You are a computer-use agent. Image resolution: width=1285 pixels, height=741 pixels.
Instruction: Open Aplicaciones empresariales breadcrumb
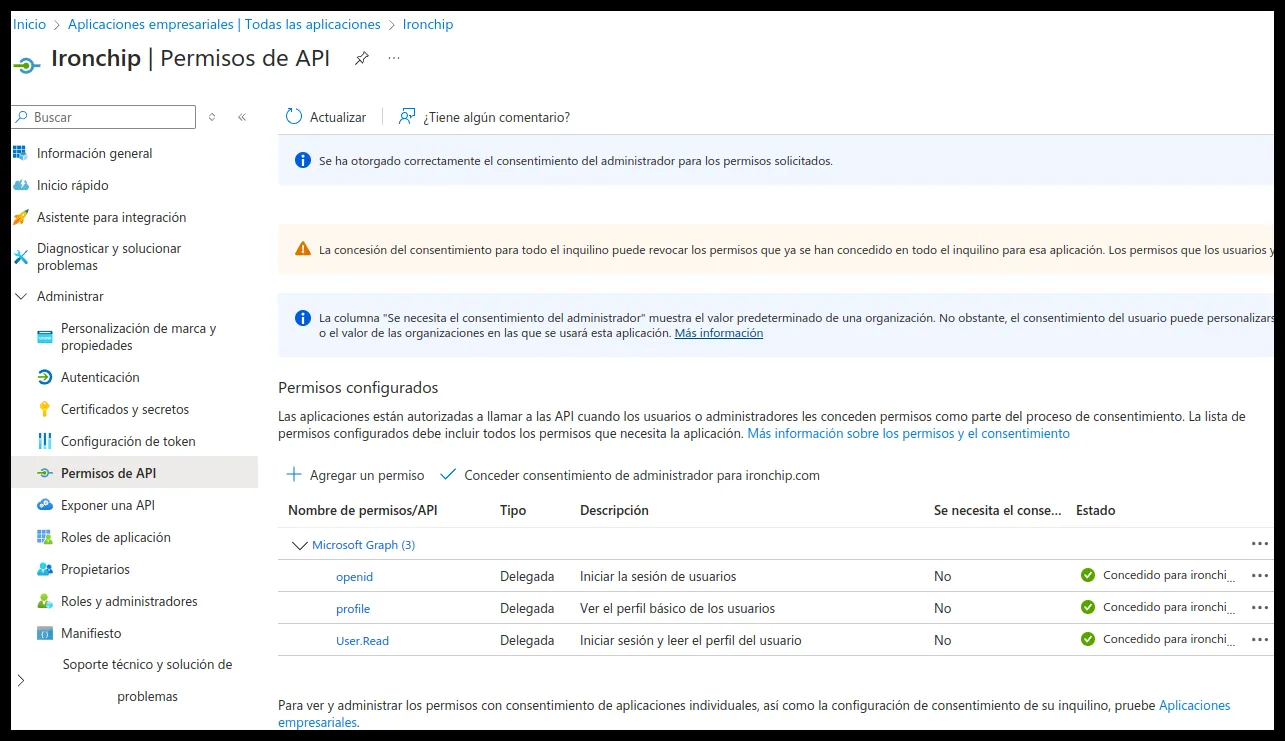click(224, 24)
